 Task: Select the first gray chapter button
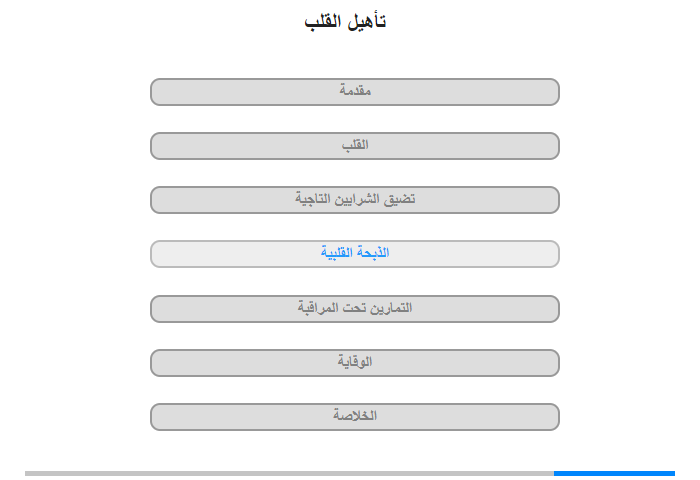tap(355, 92)
